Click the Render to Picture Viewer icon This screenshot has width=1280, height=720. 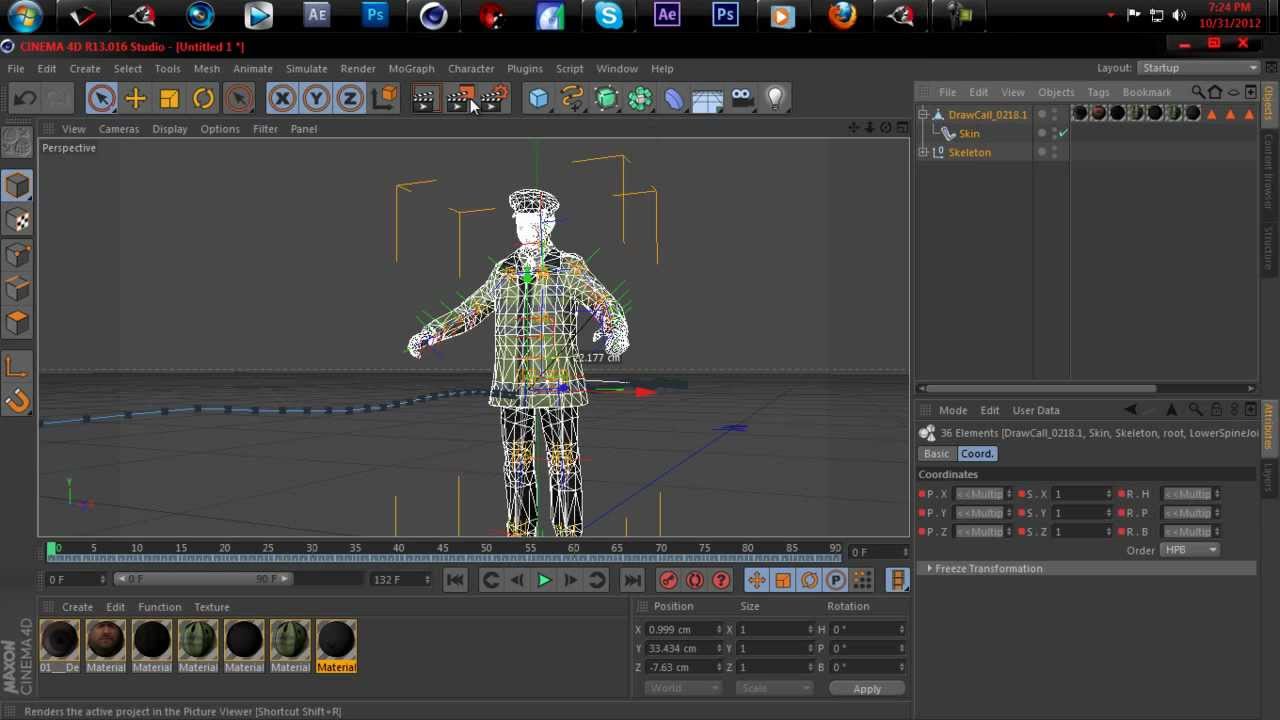pos(459,98)
